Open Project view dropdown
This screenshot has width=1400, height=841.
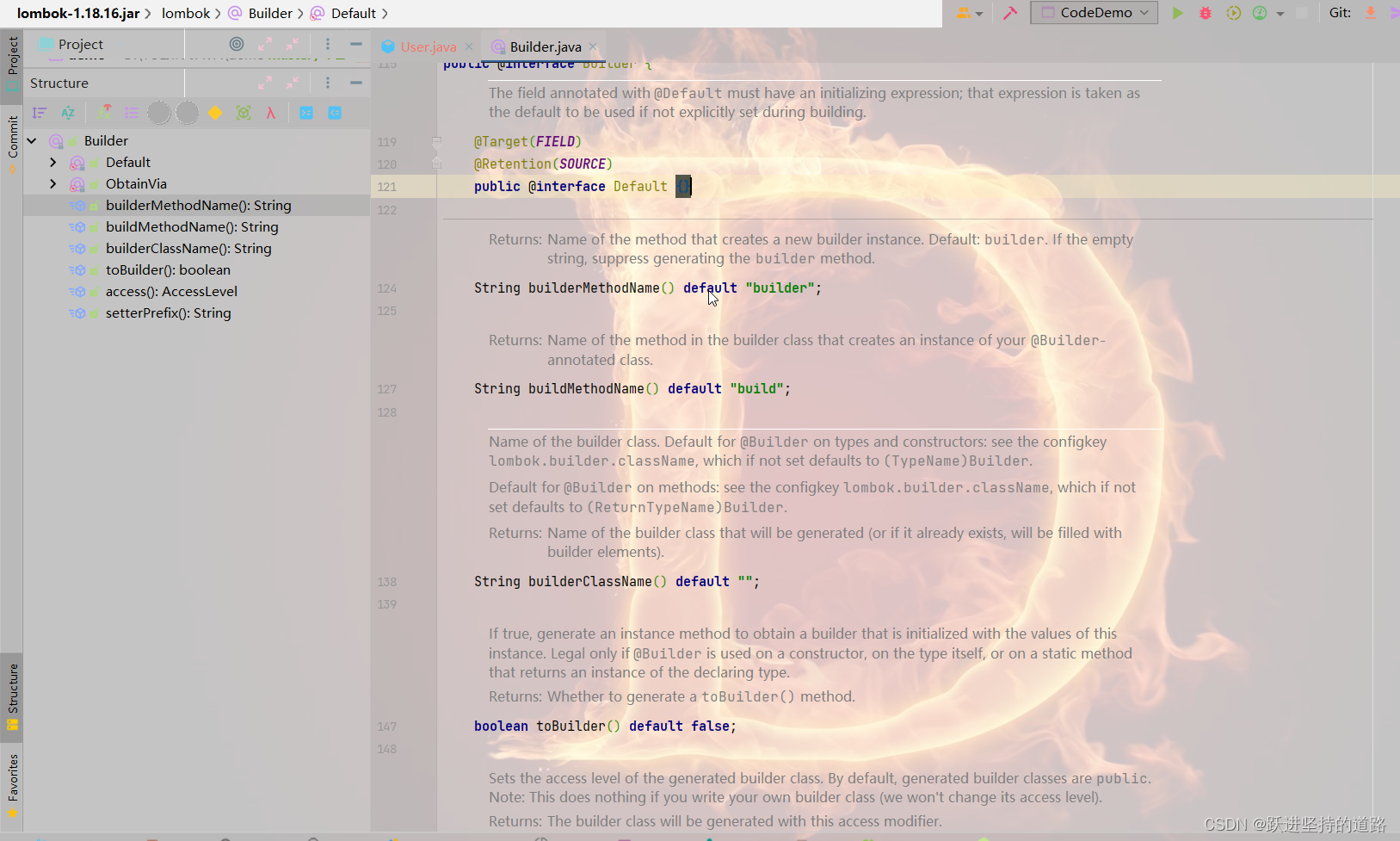click(80, 44)
